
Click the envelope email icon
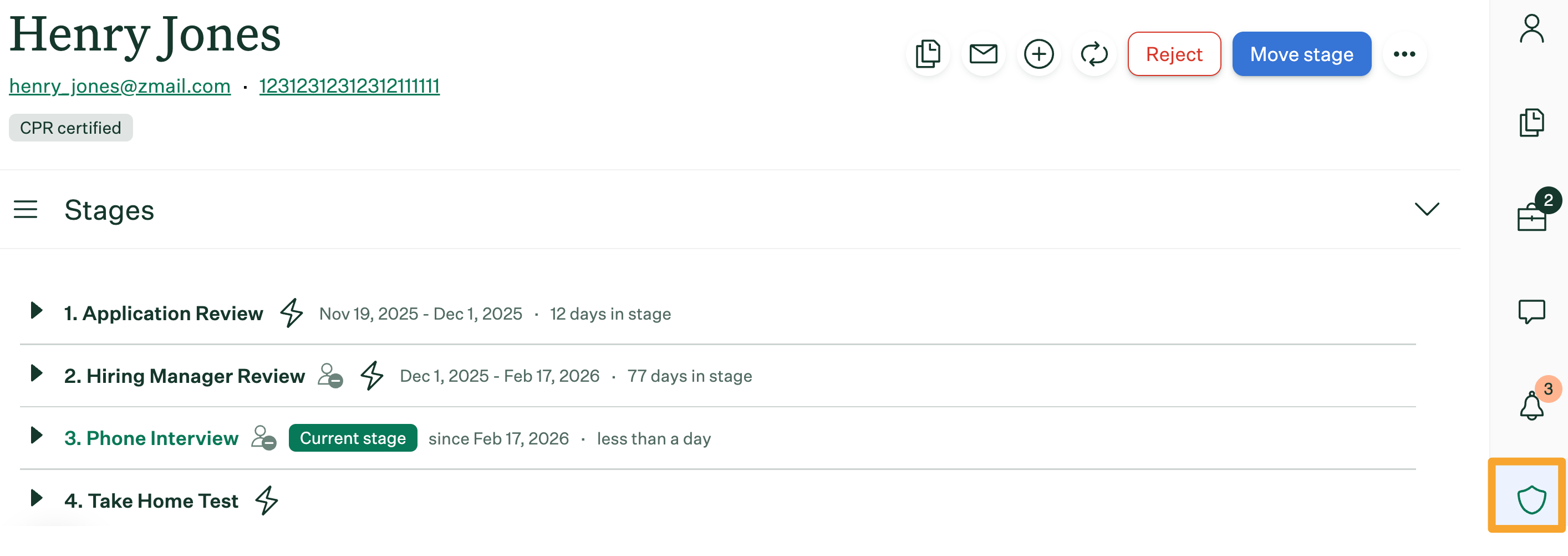coord(983,54)
